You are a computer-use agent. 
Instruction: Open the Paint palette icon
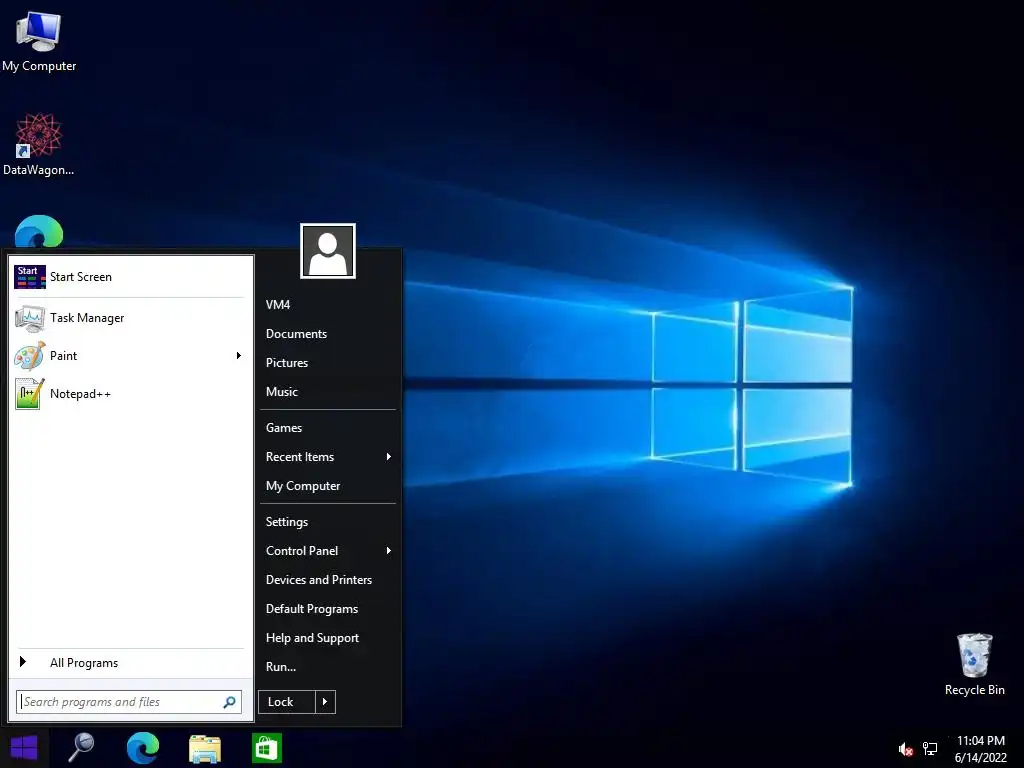pos(30,356)
